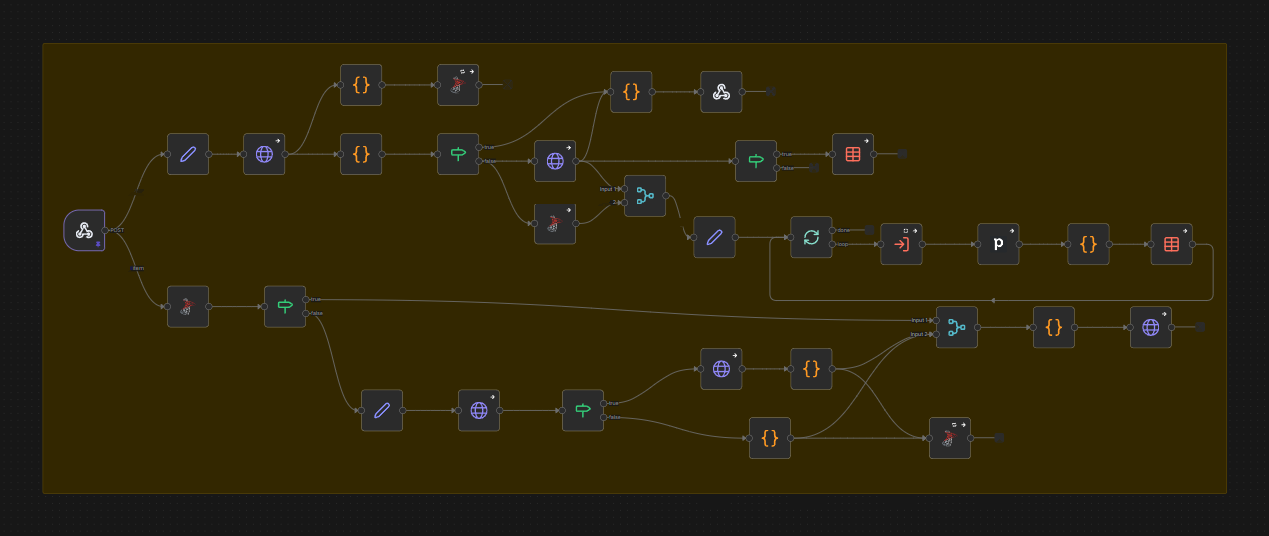The height and width of the screenshot is (536, 1269).
Task: Open the Code node feeding the Respond to Webhook node
Action: [631, 92]
